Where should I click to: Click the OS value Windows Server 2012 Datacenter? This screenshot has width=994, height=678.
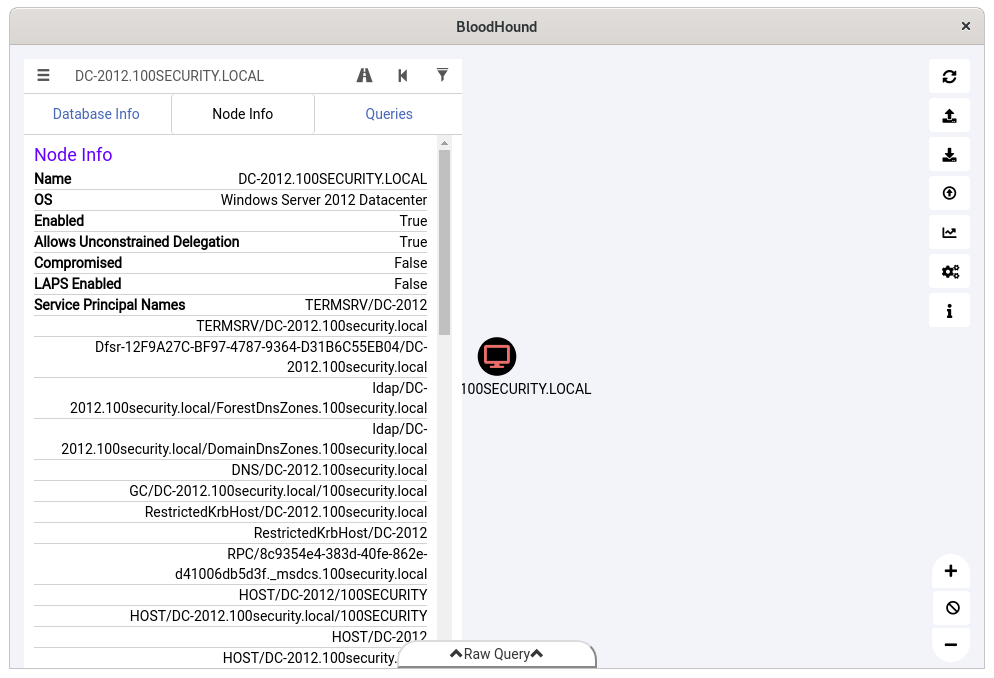[x=323, y=200]
